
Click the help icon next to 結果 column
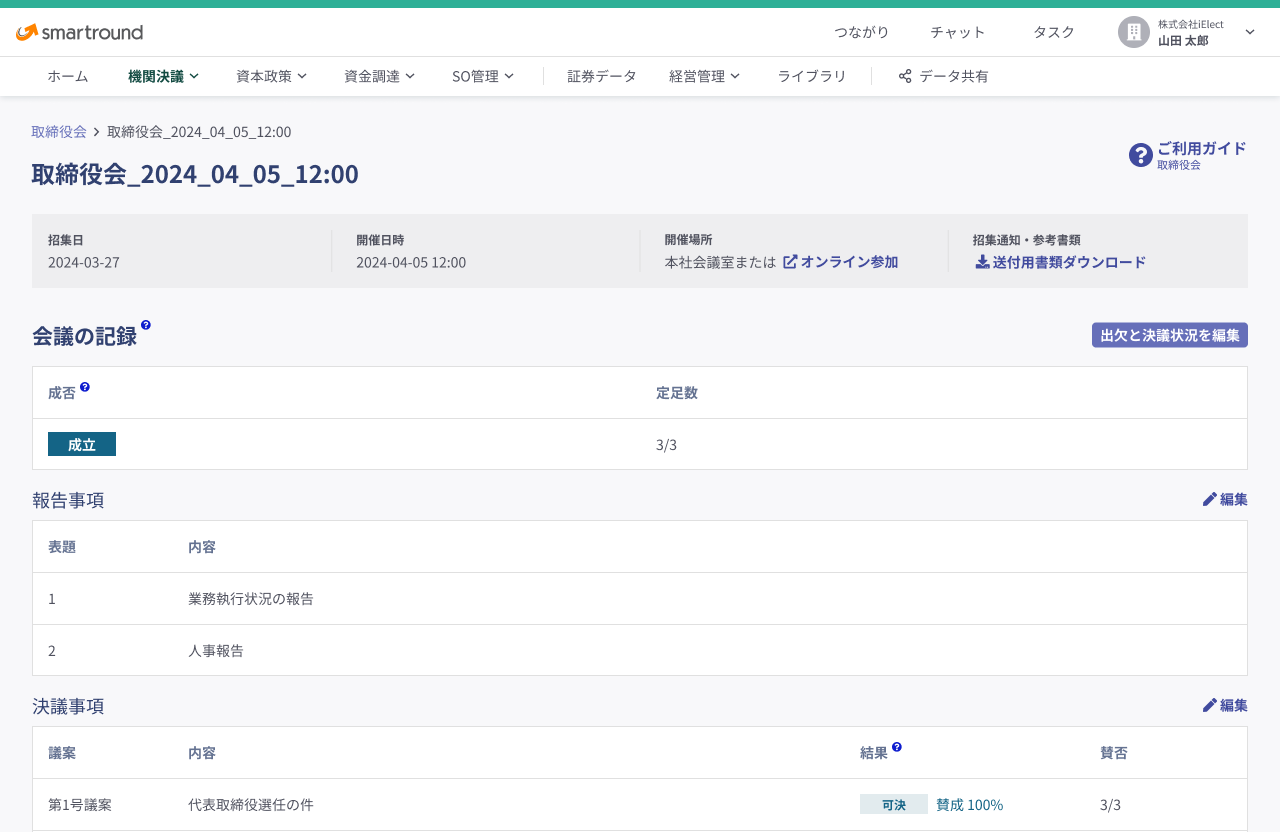pos(897,746)
